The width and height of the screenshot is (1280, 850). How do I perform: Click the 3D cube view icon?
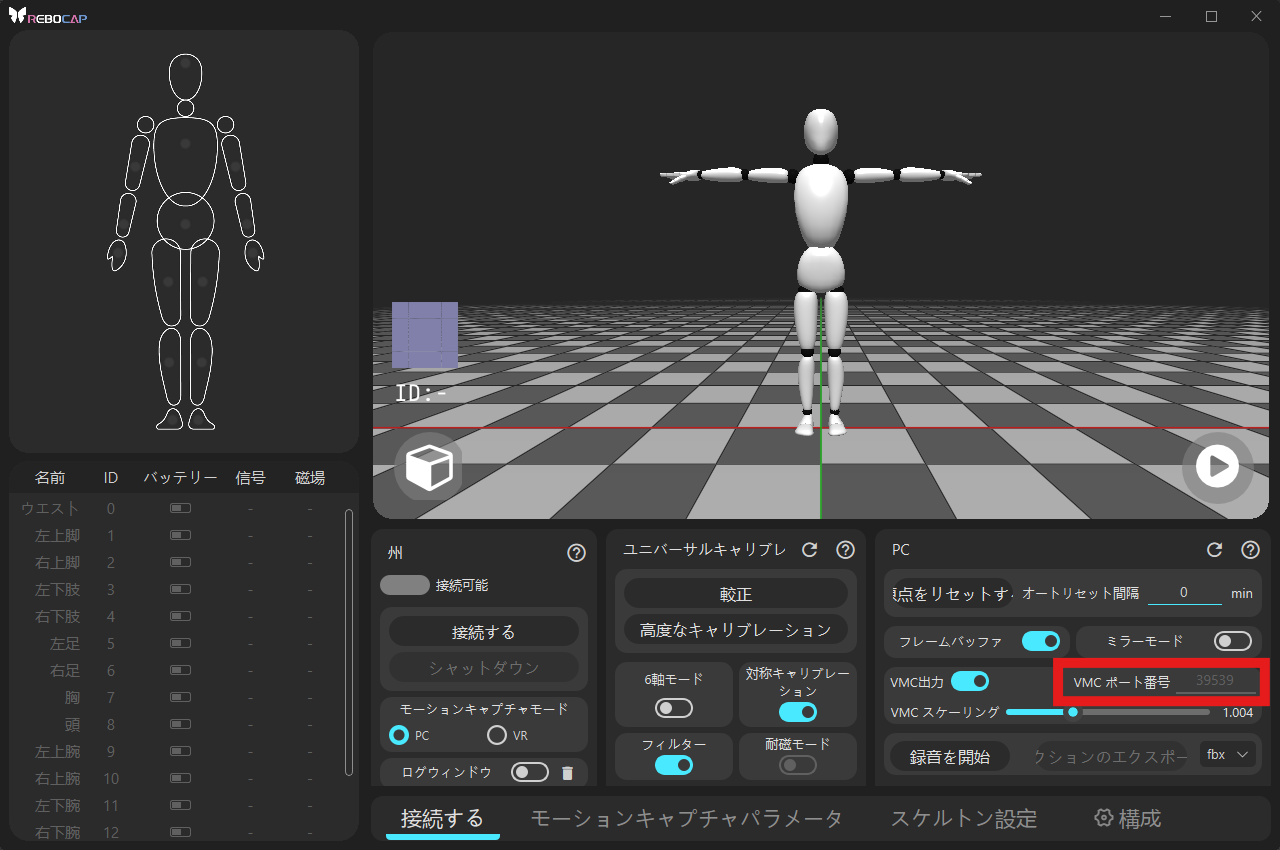tap(429, 467)
